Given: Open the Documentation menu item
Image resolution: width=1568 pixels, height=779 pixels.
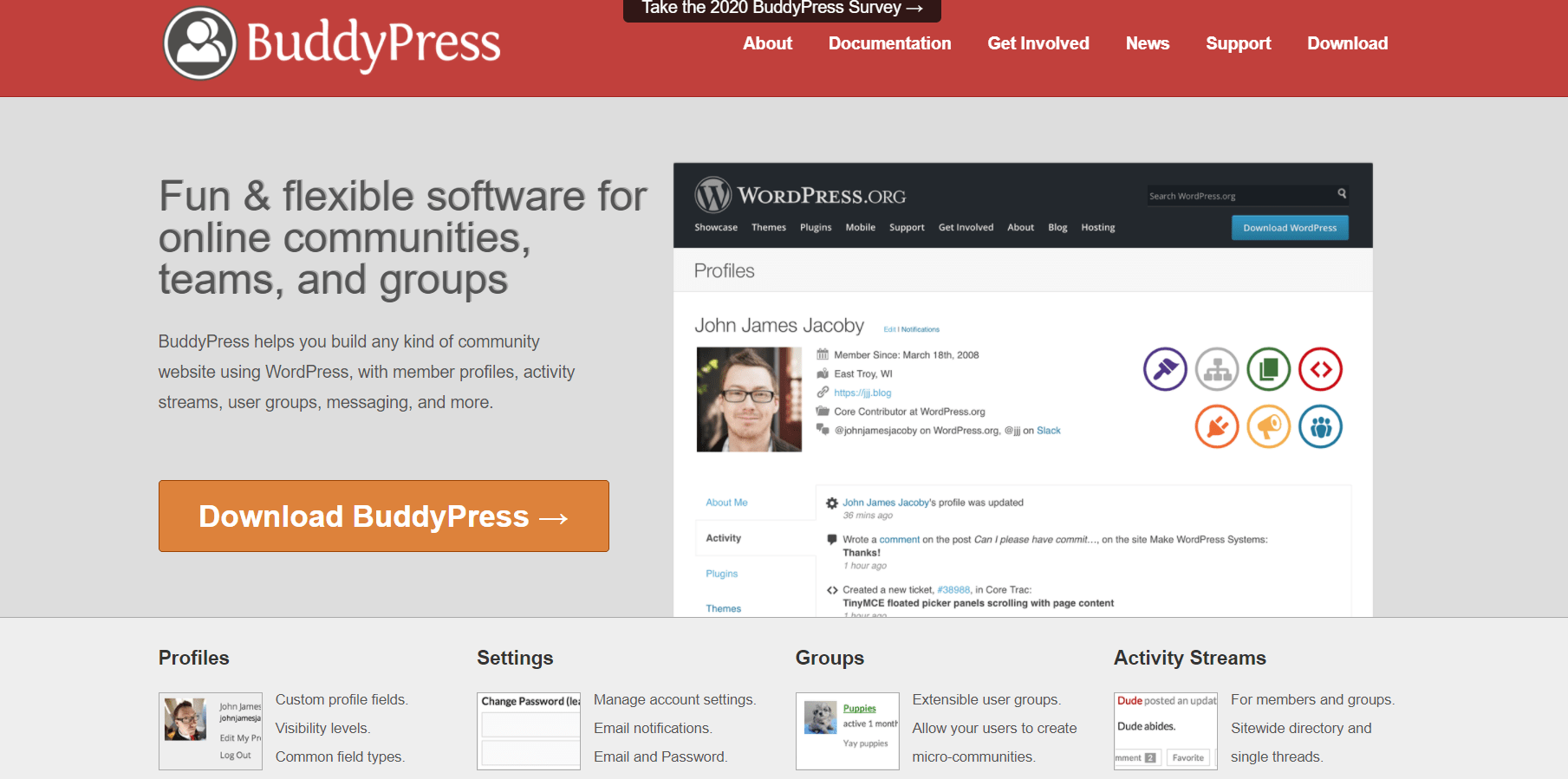Looking at the screenshot, I should (x=889, y=43).
